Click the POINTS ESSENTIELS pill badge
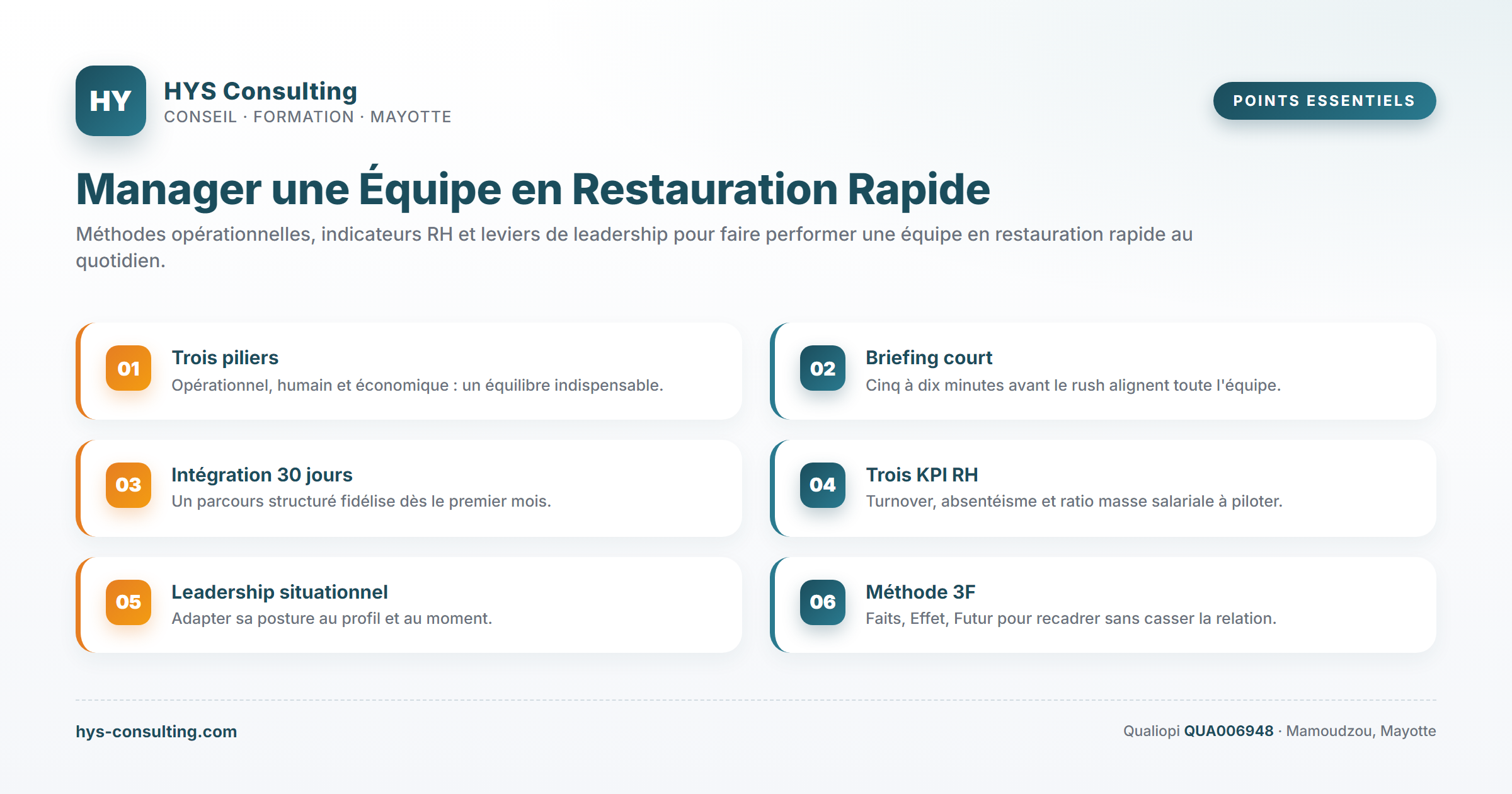 coord(1324,101)
